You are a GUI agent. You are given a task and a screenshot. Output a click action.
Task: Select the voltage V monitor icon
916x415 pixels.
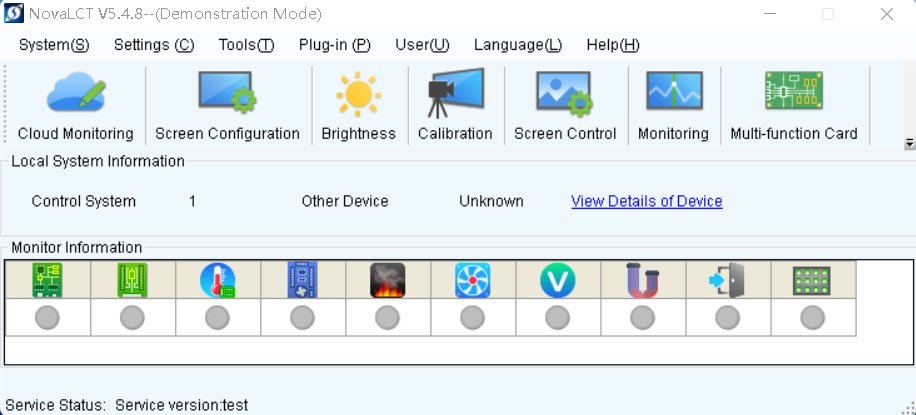[x=557, y=280]
